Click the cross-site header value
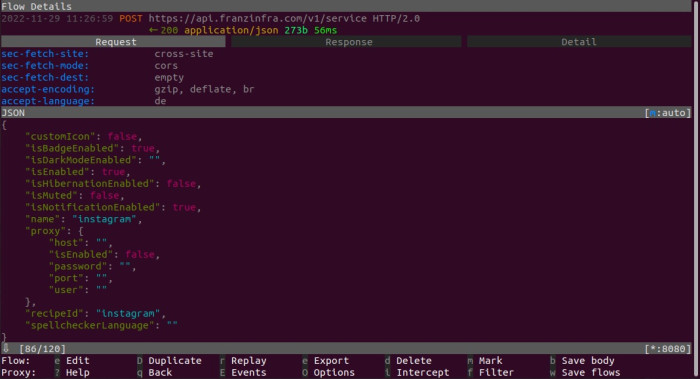 184,54
